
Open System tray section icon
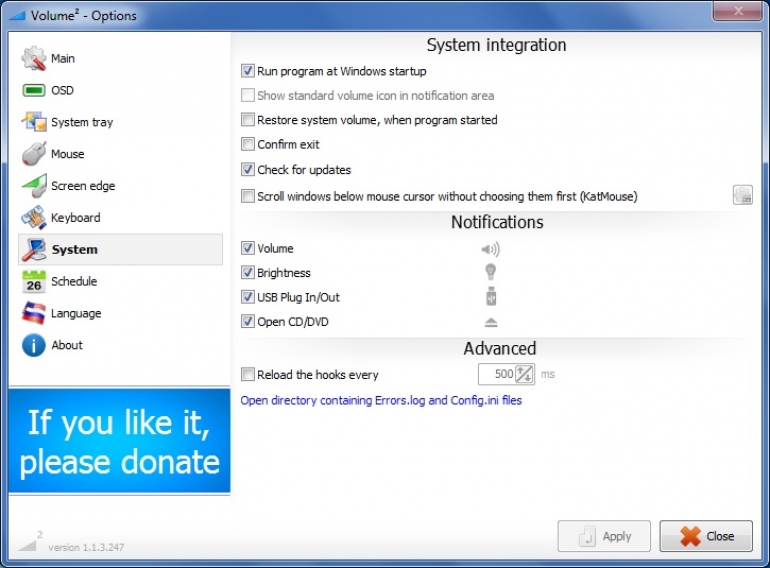(33, 122)
